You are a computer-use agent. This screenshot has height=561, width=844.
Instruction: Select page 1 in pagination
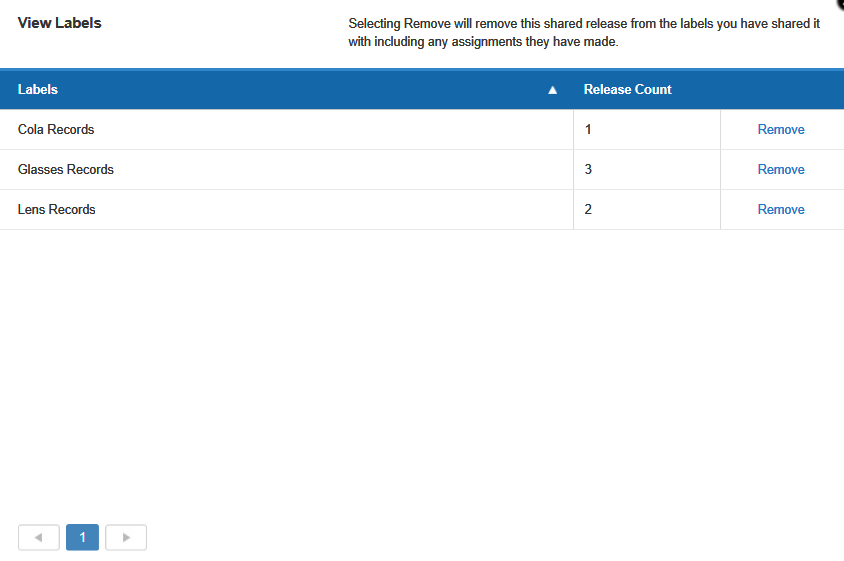[82, 537]
